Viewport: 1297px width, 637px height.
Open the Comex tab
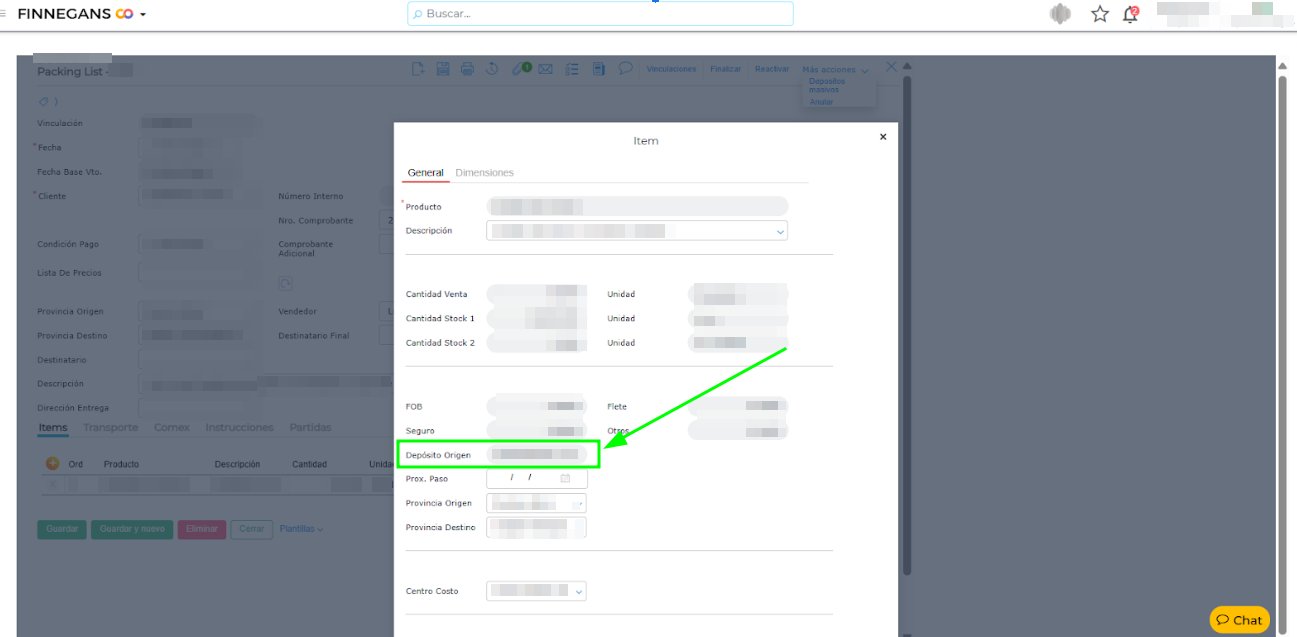coord(172,427)
